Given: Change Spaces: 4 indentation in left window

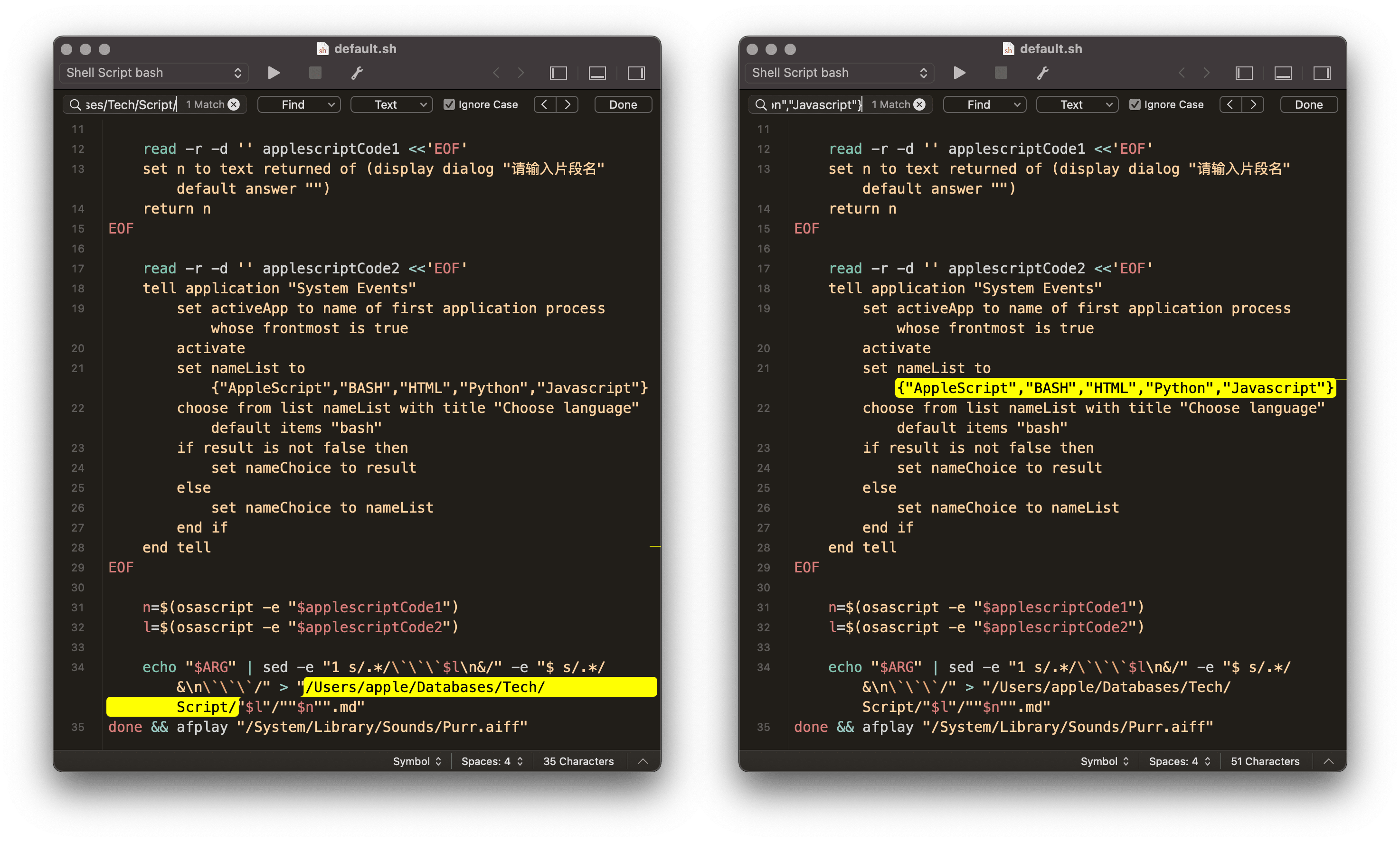Looking at the screenshot, I should coord(492,761).
